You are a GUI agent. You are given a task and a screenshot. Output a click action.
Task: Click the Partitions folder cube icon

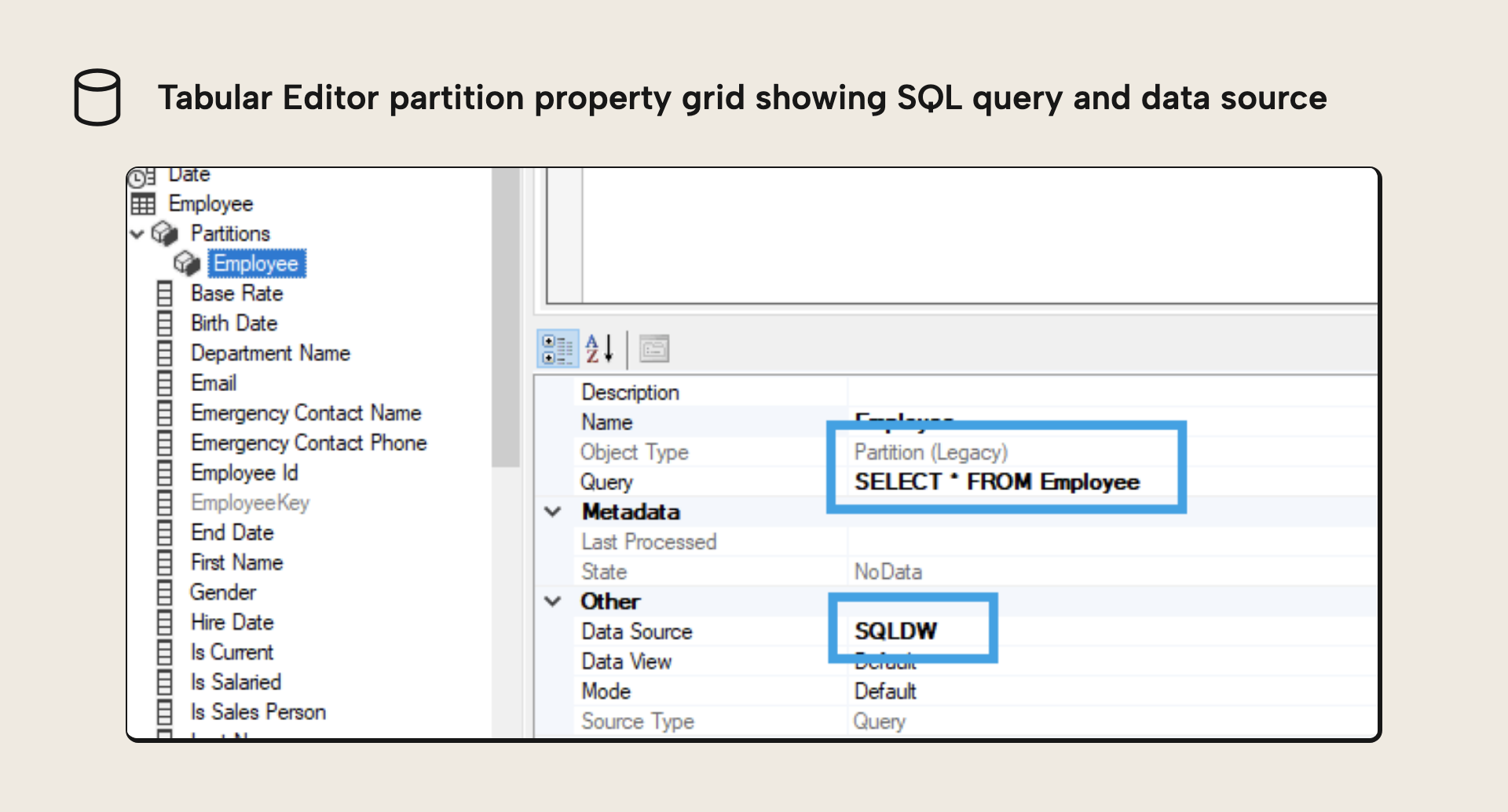165,233
